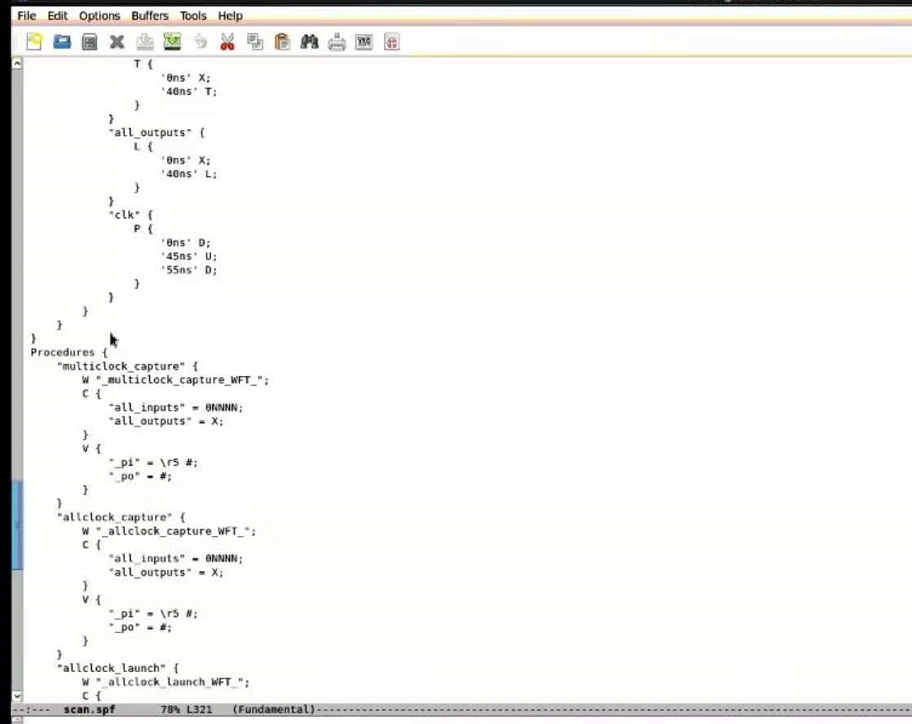Viewport: 912px width, 724px height.
Task: Click the scrollbar up arrow
Action: tap(17, 63)
